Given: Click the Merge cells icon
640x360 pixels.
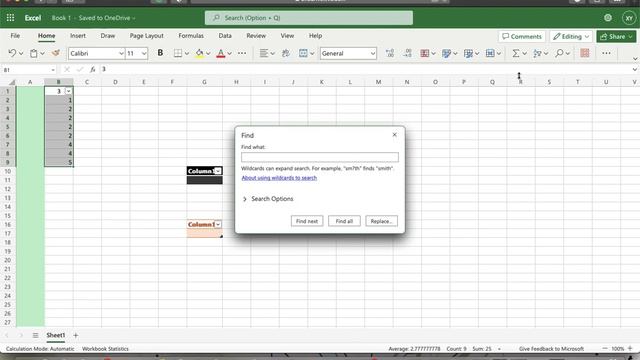Looking at the screenshot, I should (303, 53).
